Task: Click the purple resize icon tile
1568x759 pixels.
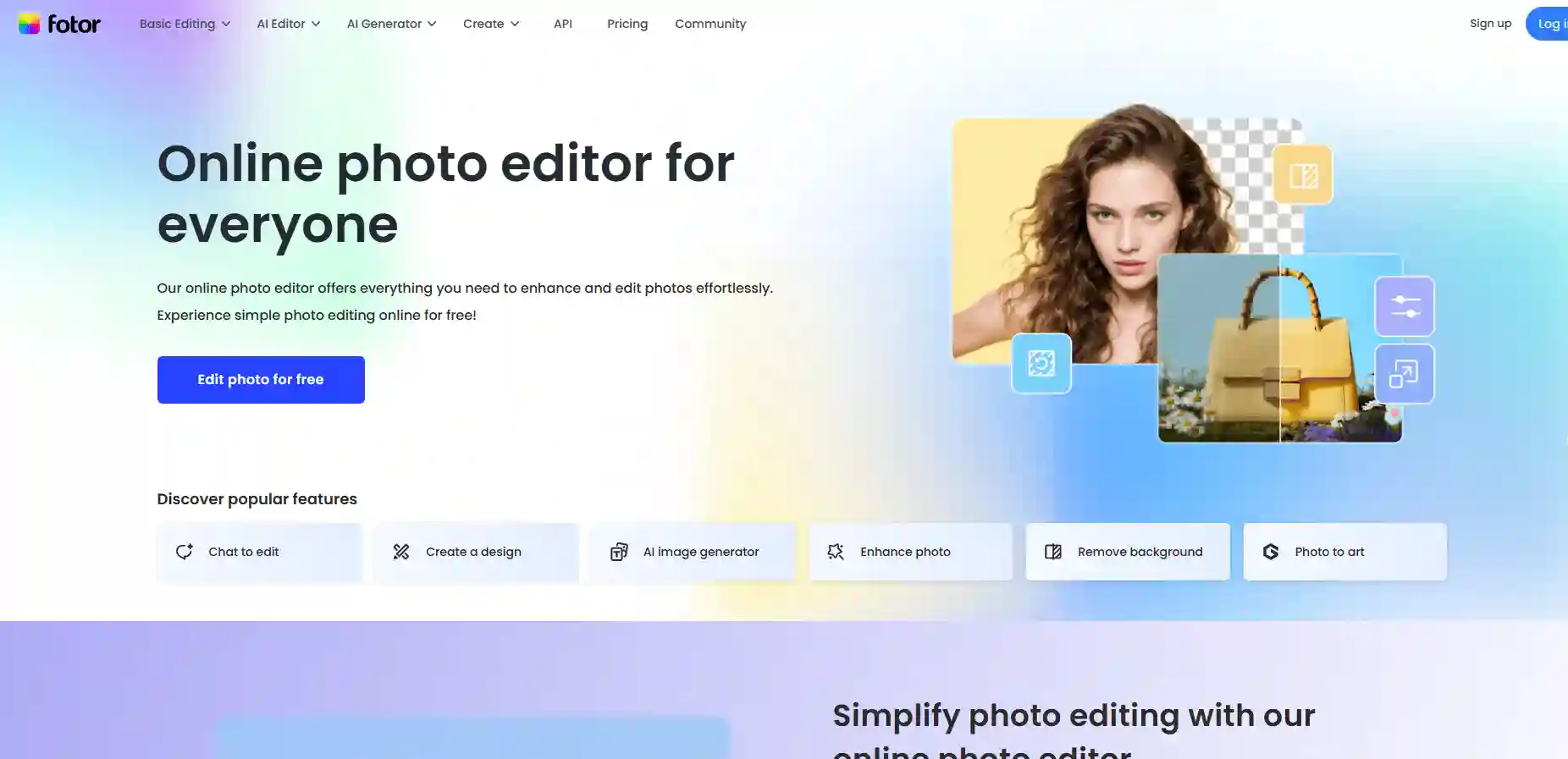Action: point(1405,374)
